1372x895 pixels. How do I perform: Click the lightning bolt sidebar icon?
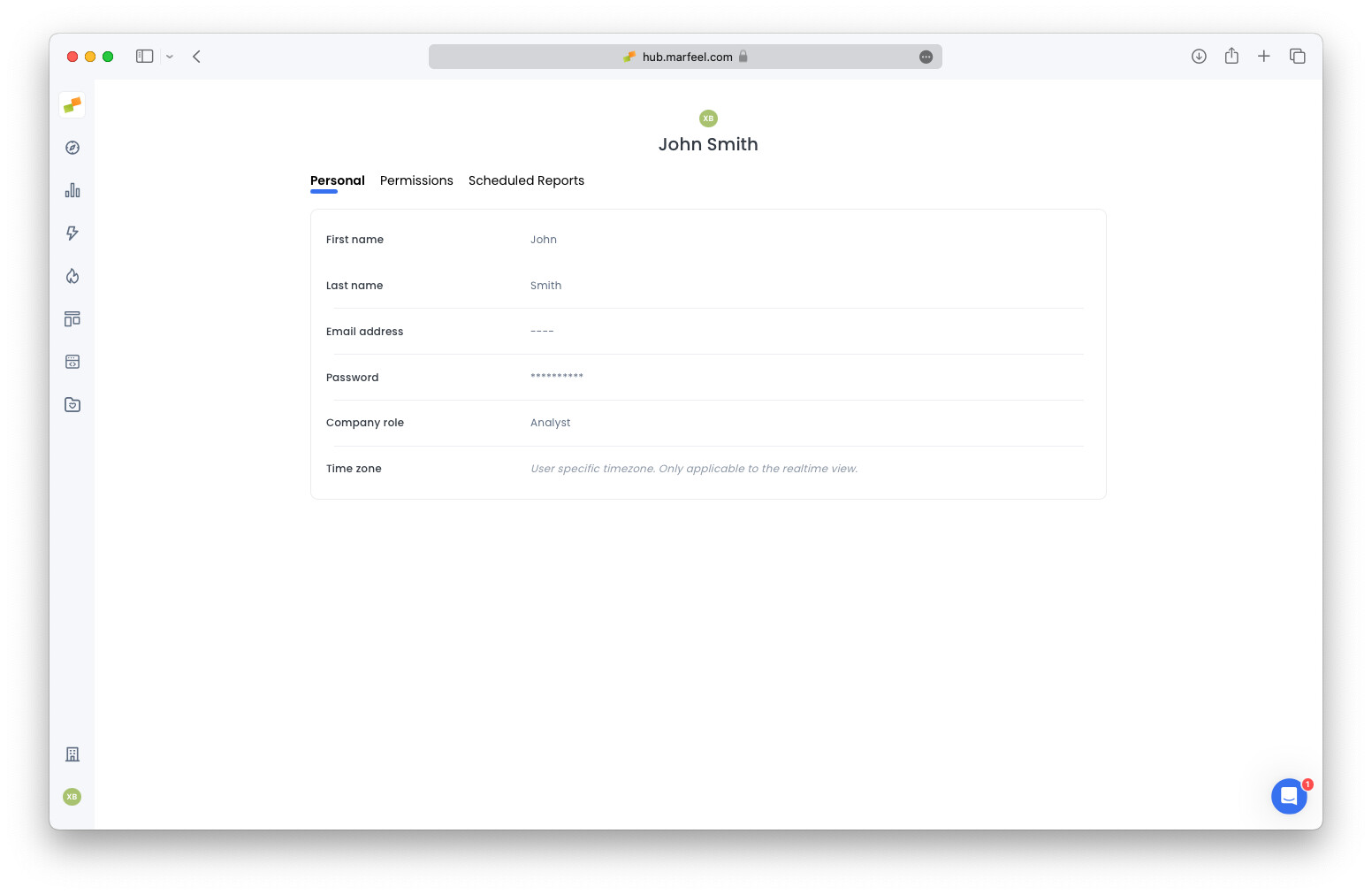pyautogui.click(x=72, y=233)
